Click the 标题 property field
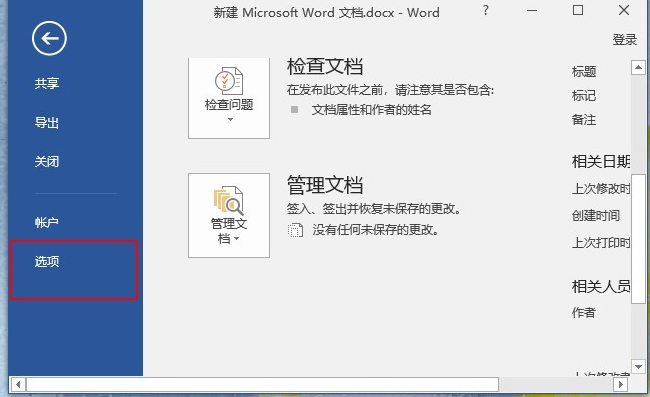The image size is (650, 397). (584, 72)
